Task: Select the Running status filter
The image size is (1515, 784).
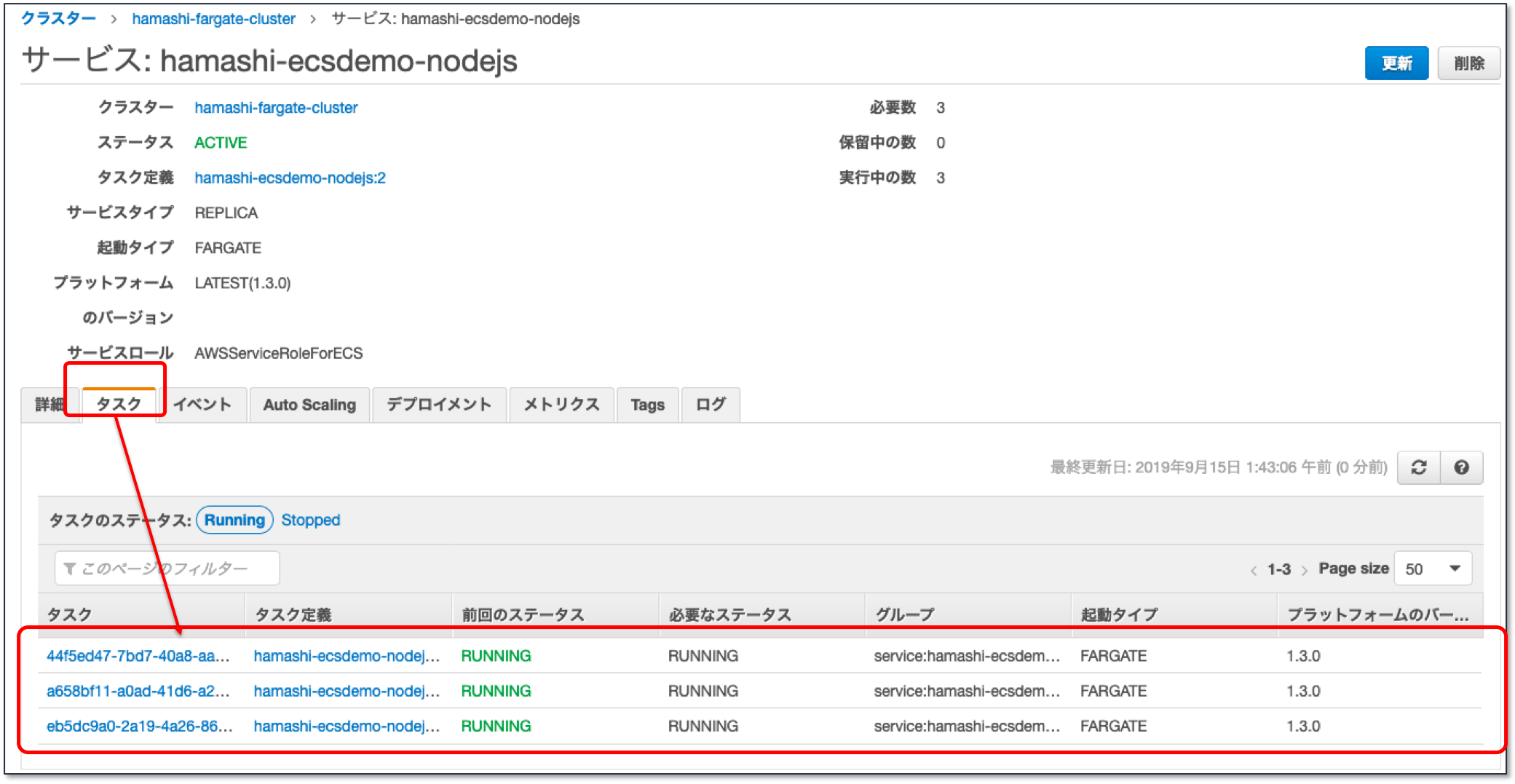Action: 234,520
